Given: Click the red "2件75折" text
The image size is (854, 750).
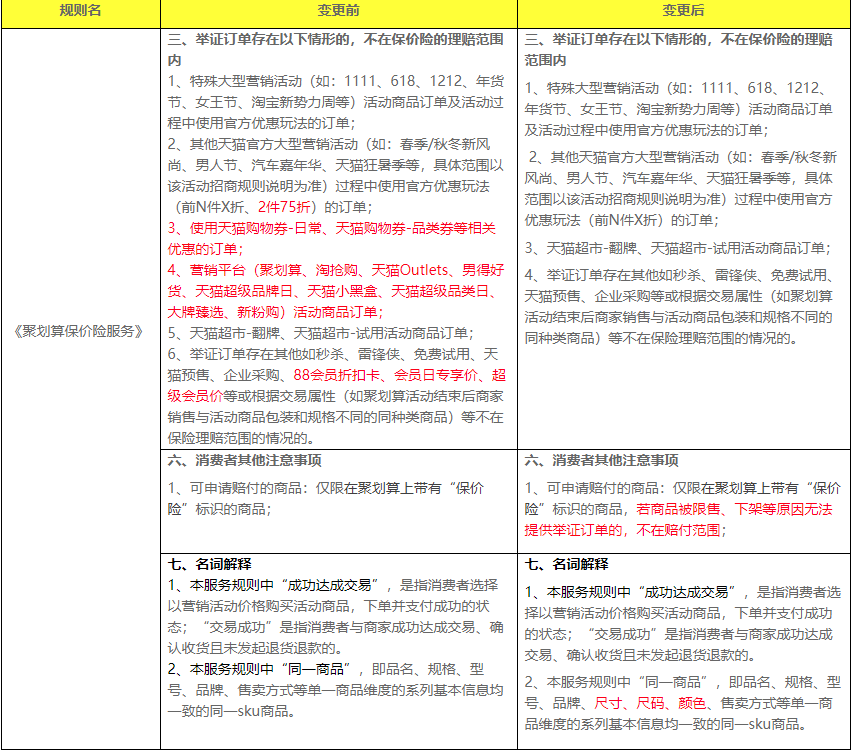Looking at the screenshot, I should tap(284, 208).
